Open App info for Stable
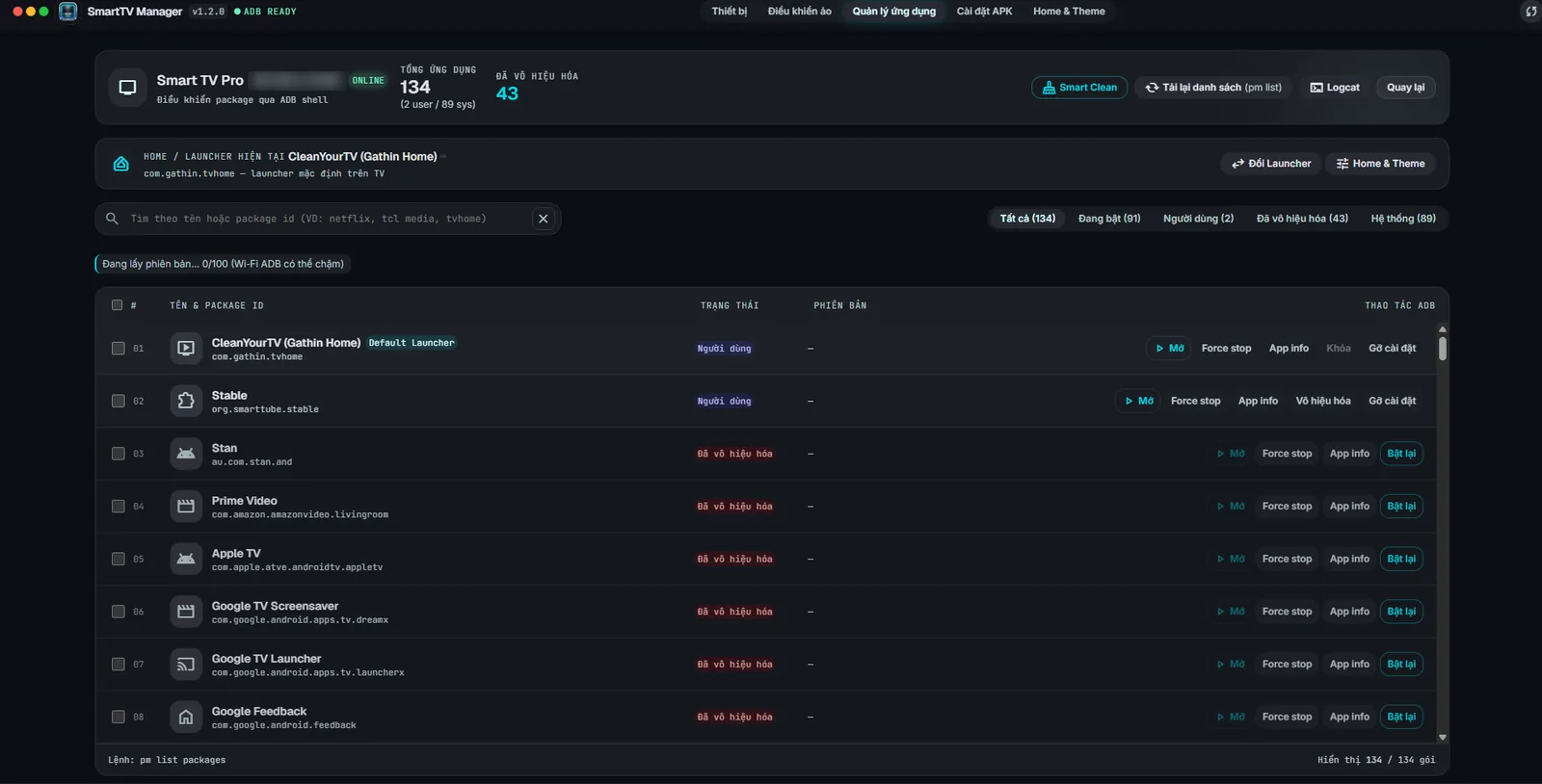This screenshot has height=784, width=1542. (1258, 401)
